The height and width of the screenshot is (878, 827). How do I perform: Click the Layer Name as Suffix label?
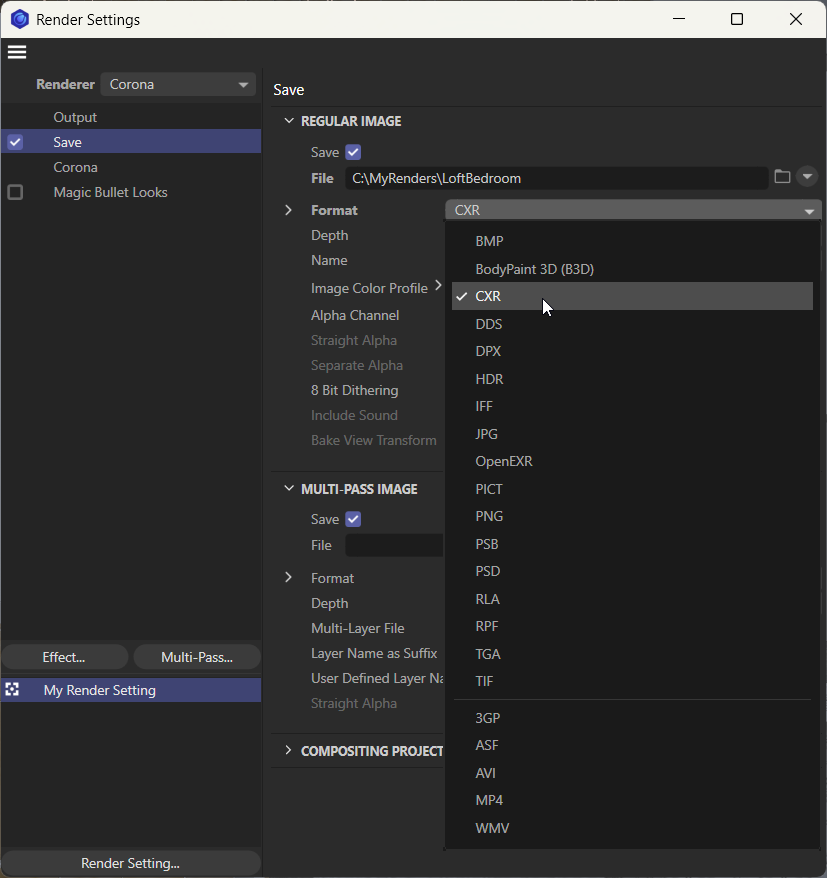tap(374, 653)
